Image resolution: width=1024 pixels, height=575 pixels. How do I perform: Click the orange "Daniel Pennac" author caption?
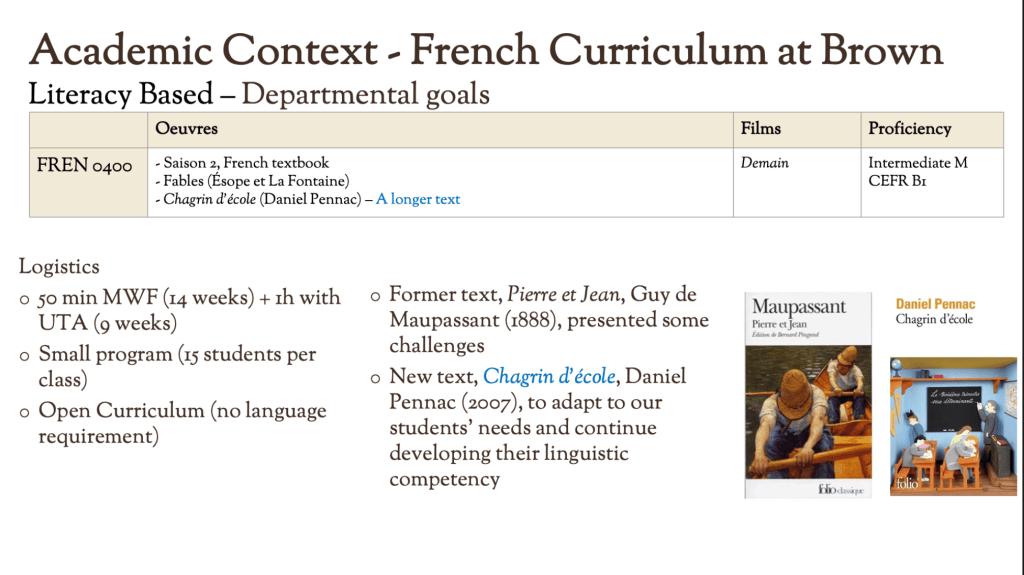tap(935, 304)
